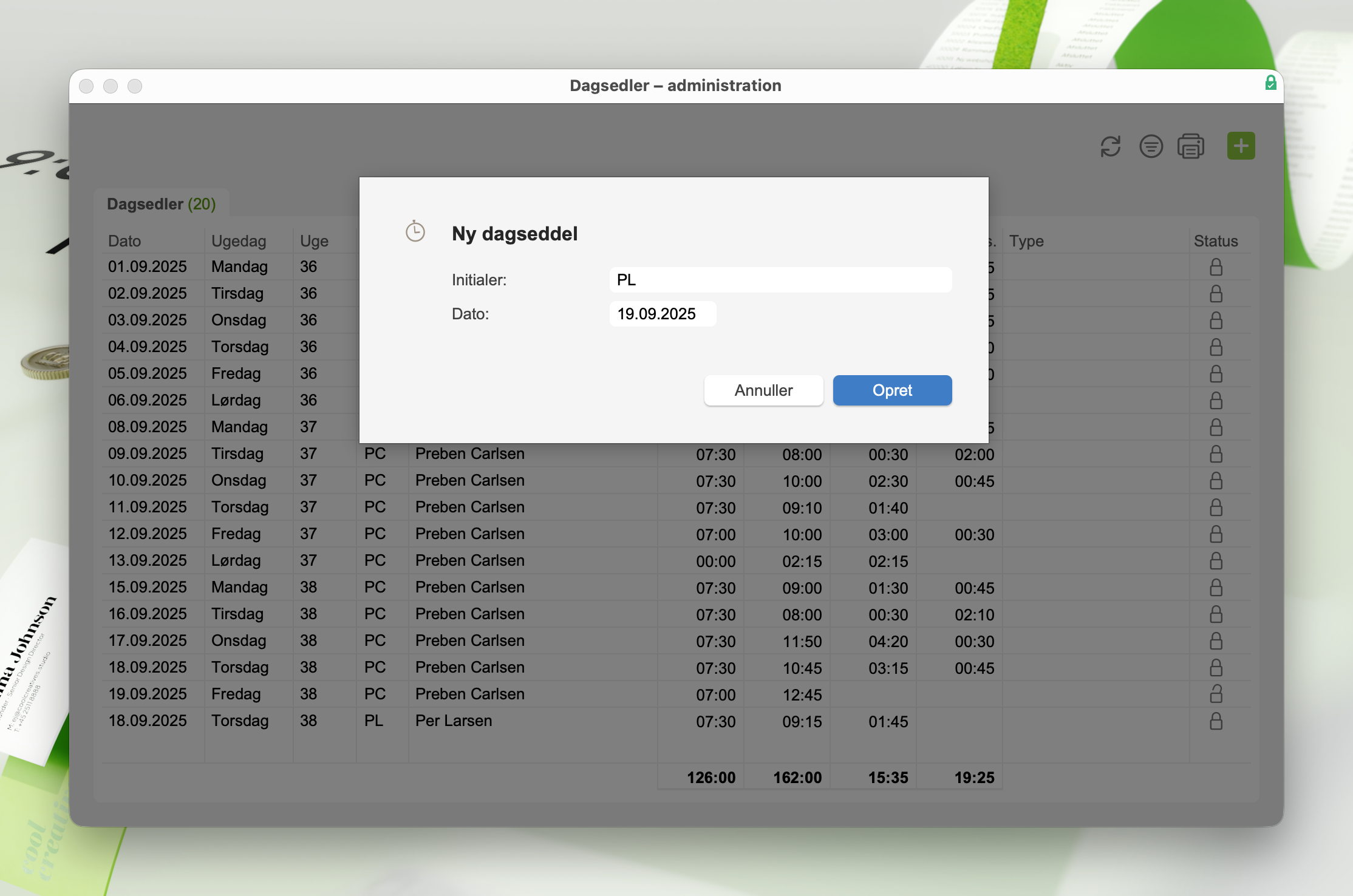Viewport: 1353px width, 896px height.
Task: Click the Dato column header
Action: click(x=124, y=241)
